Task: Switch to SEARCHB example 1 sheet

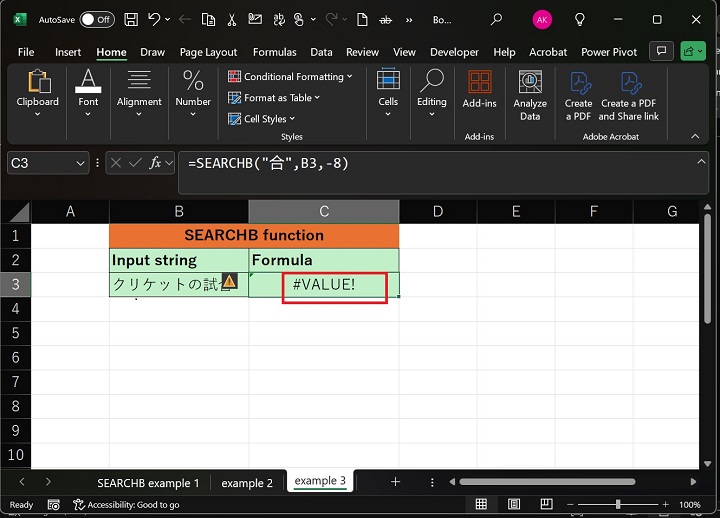Action: (148, 482)
